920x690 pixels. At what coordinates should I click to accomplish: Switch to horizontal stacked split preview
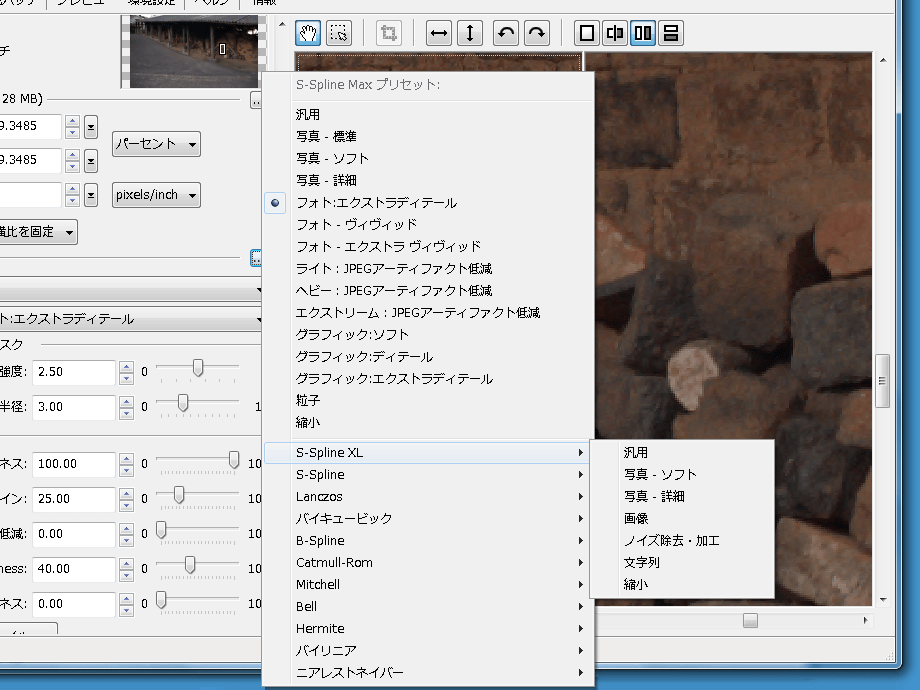coord(670,33)
